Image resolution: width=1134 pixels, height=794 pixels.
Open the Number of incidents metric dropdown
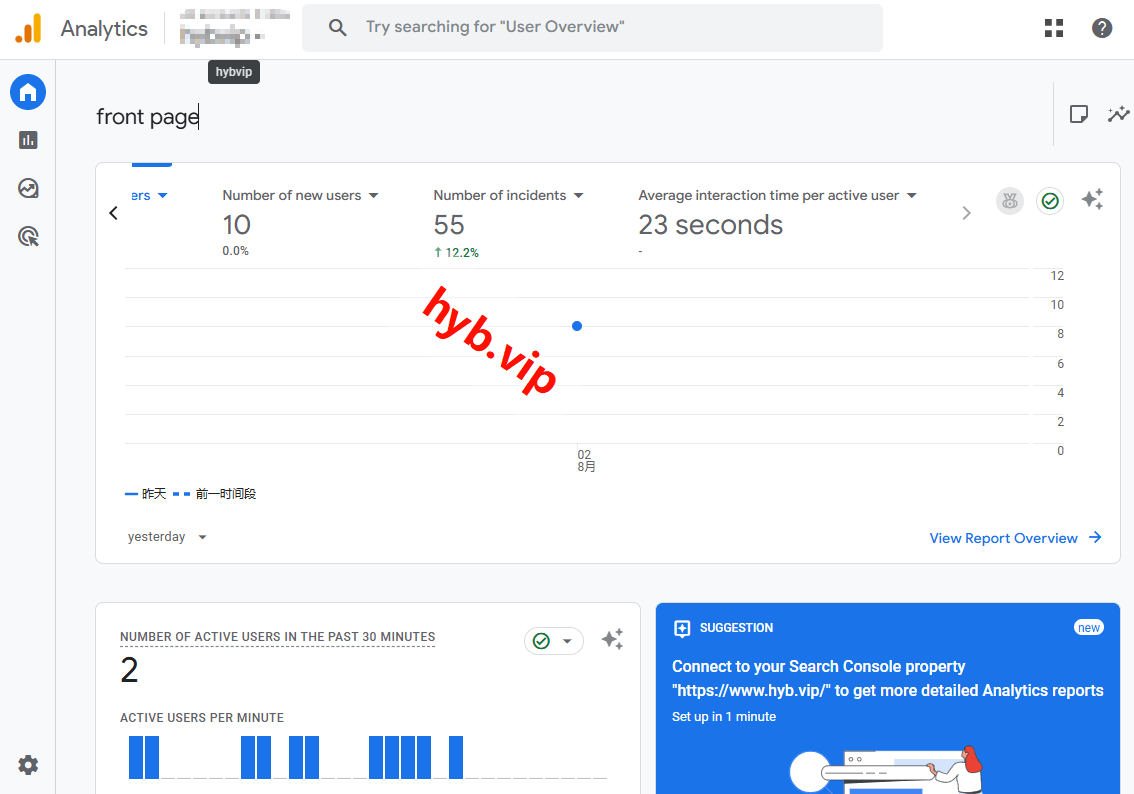[x=578, y=195]
